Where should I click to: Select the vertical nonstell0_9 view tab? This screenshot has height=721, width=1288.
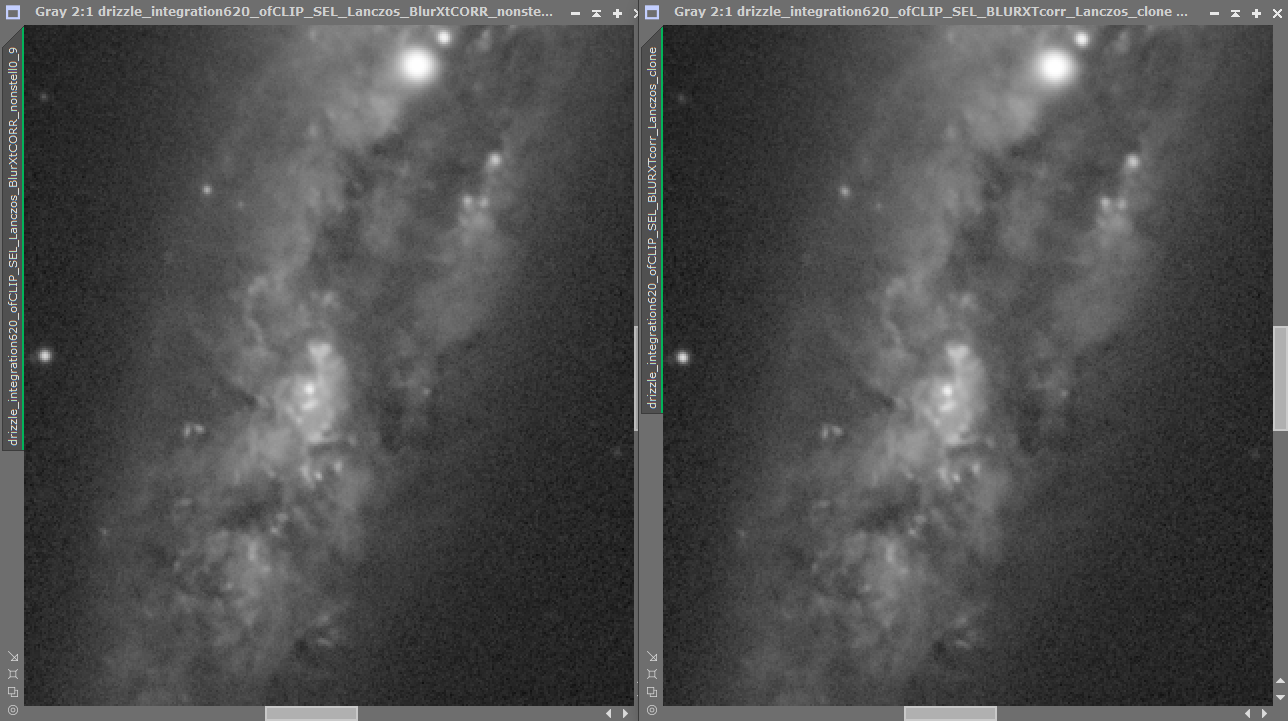tap(13, 245)
